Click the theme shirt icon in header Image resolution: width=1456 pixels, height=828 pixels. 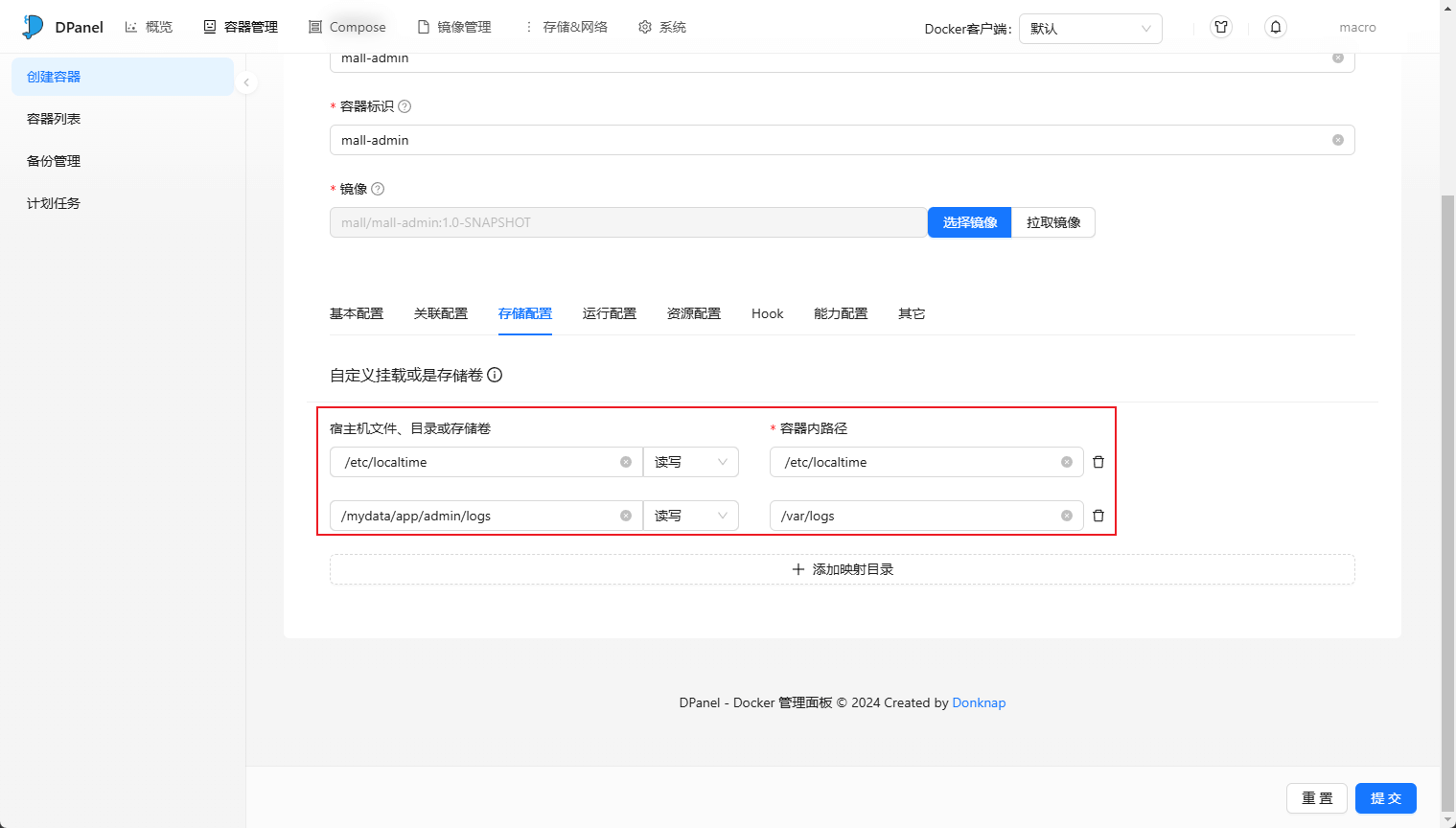pyautogui.click(x=1220, y=27)
